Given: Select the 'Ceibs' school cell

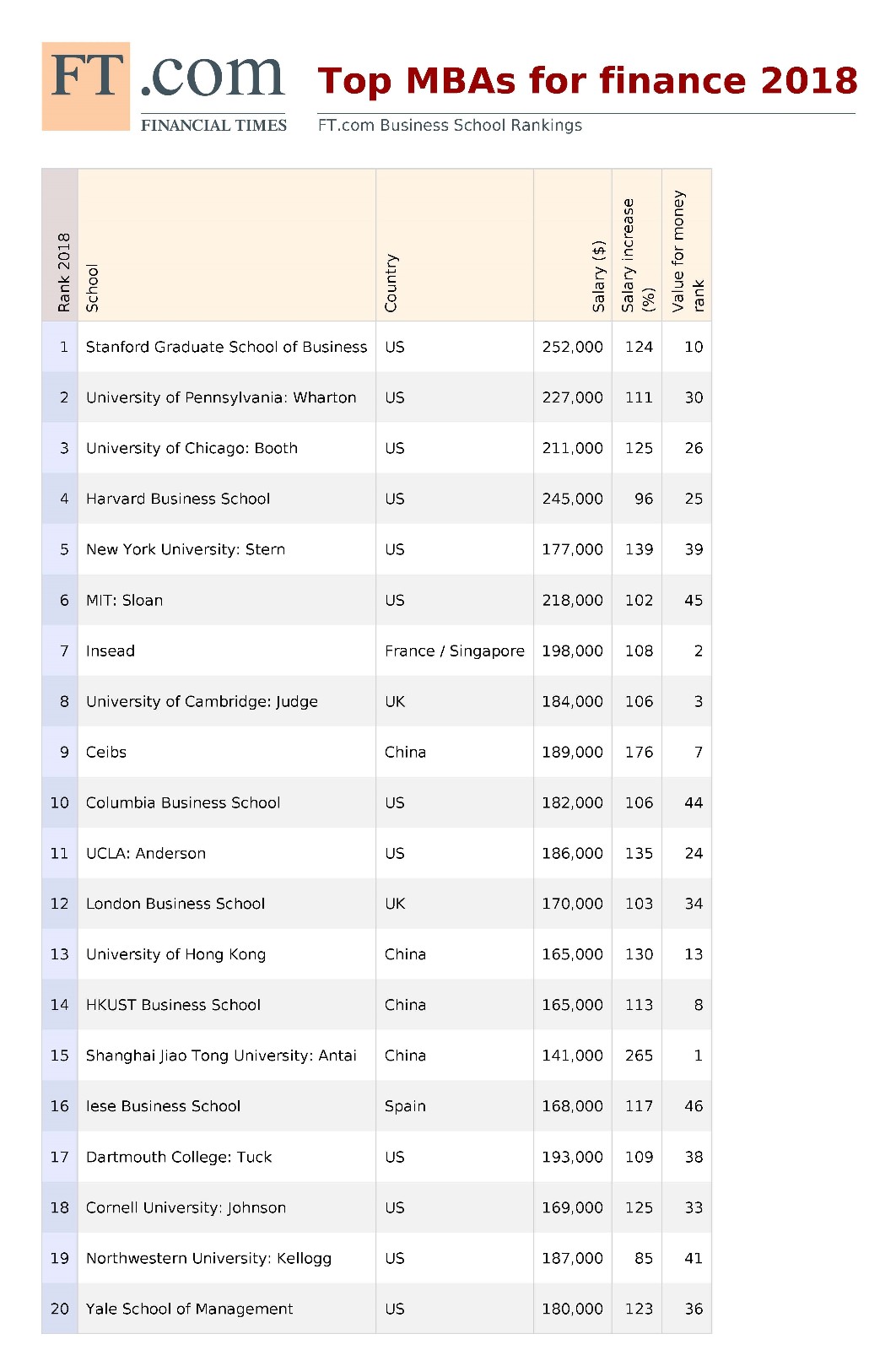Looking at the screenshot, I should pyautogui.click(x=227, y=752).
